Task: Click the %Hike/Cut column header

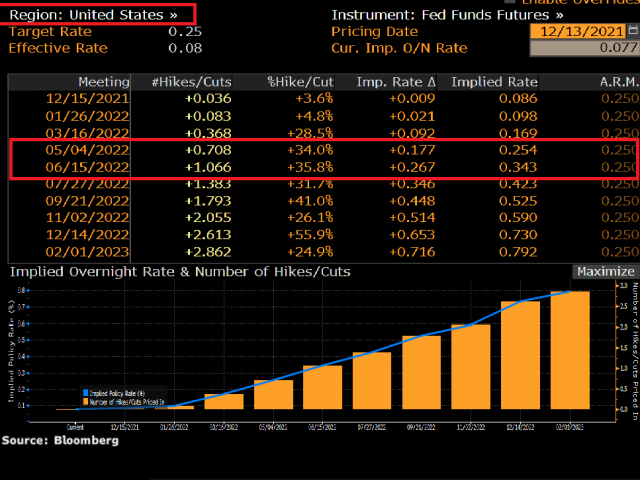Action: click(300, 81)
